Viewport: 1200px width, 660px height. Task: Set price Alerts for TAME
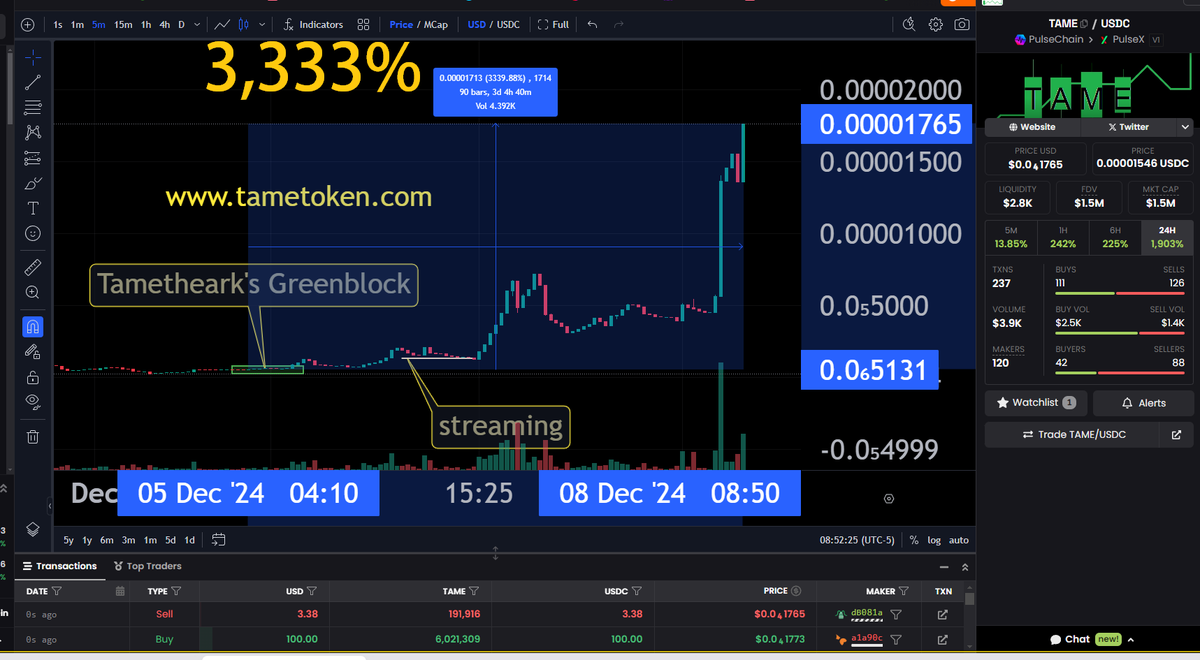1144,402
